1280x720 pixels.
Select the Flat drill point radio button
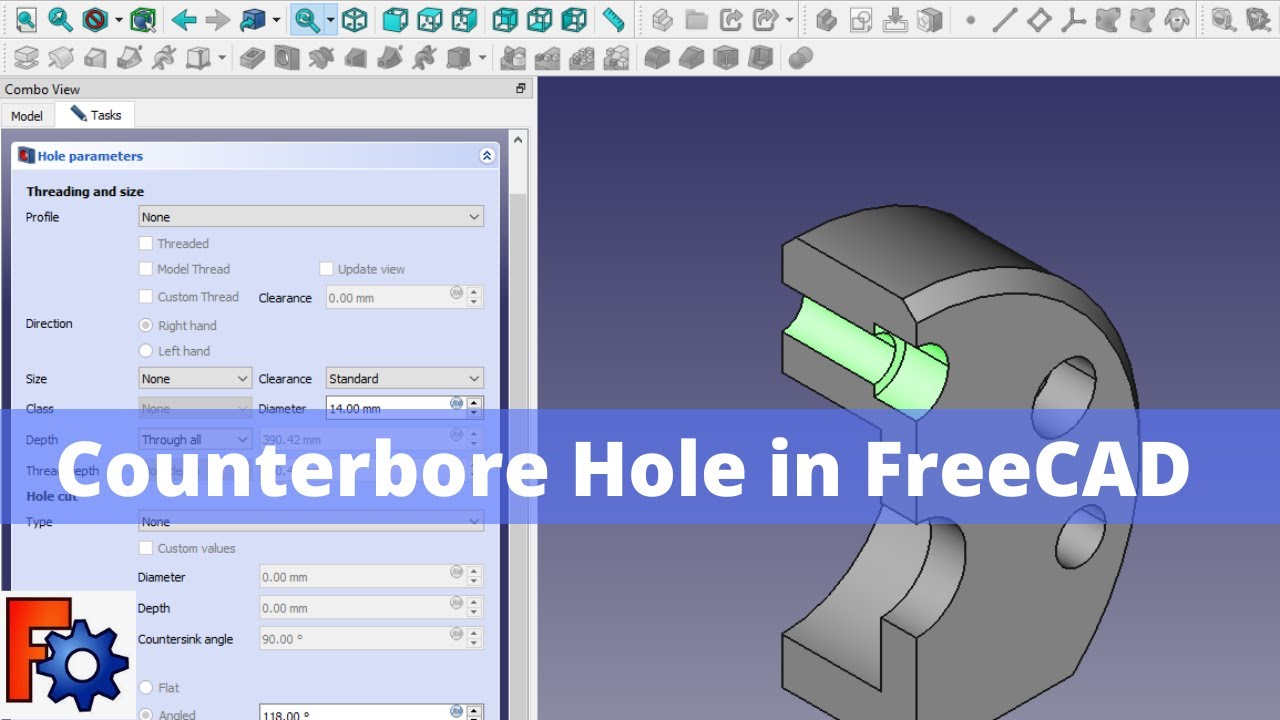click(x=146, y=688)
